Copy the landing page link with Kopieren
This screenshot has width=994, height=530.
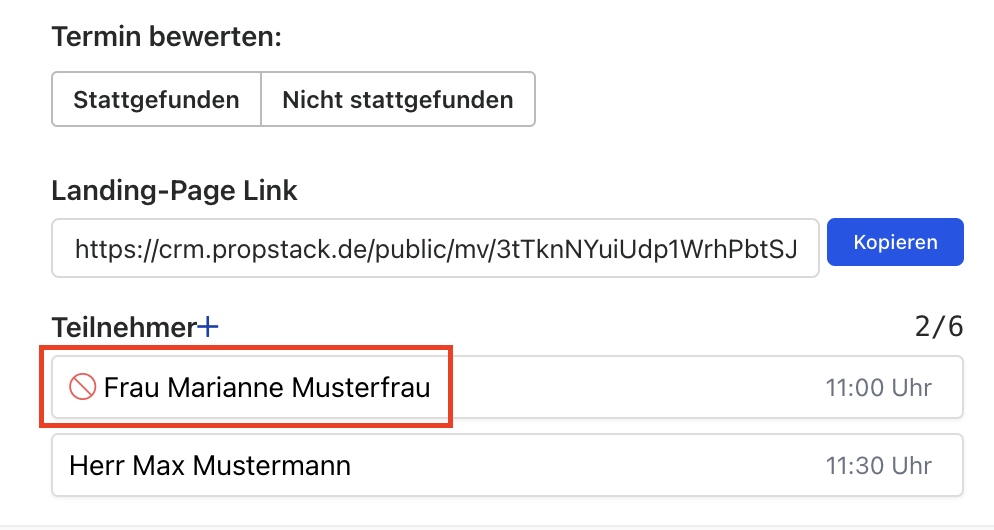[x=895, y=242]
